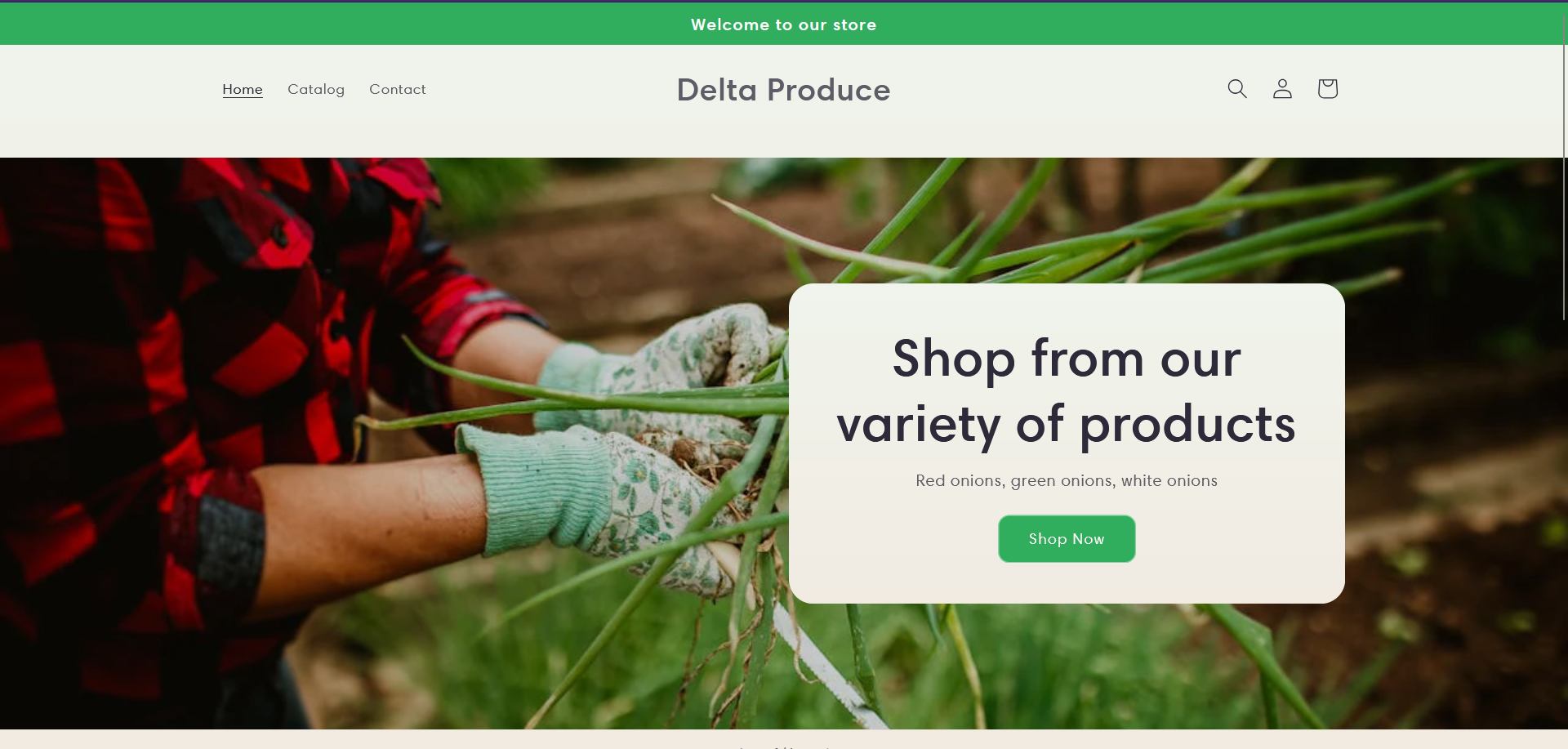Image resolution: width=1568 pixels, height=749 pixels.
Task: Click the account login person icon
Action: (1282, 88)
